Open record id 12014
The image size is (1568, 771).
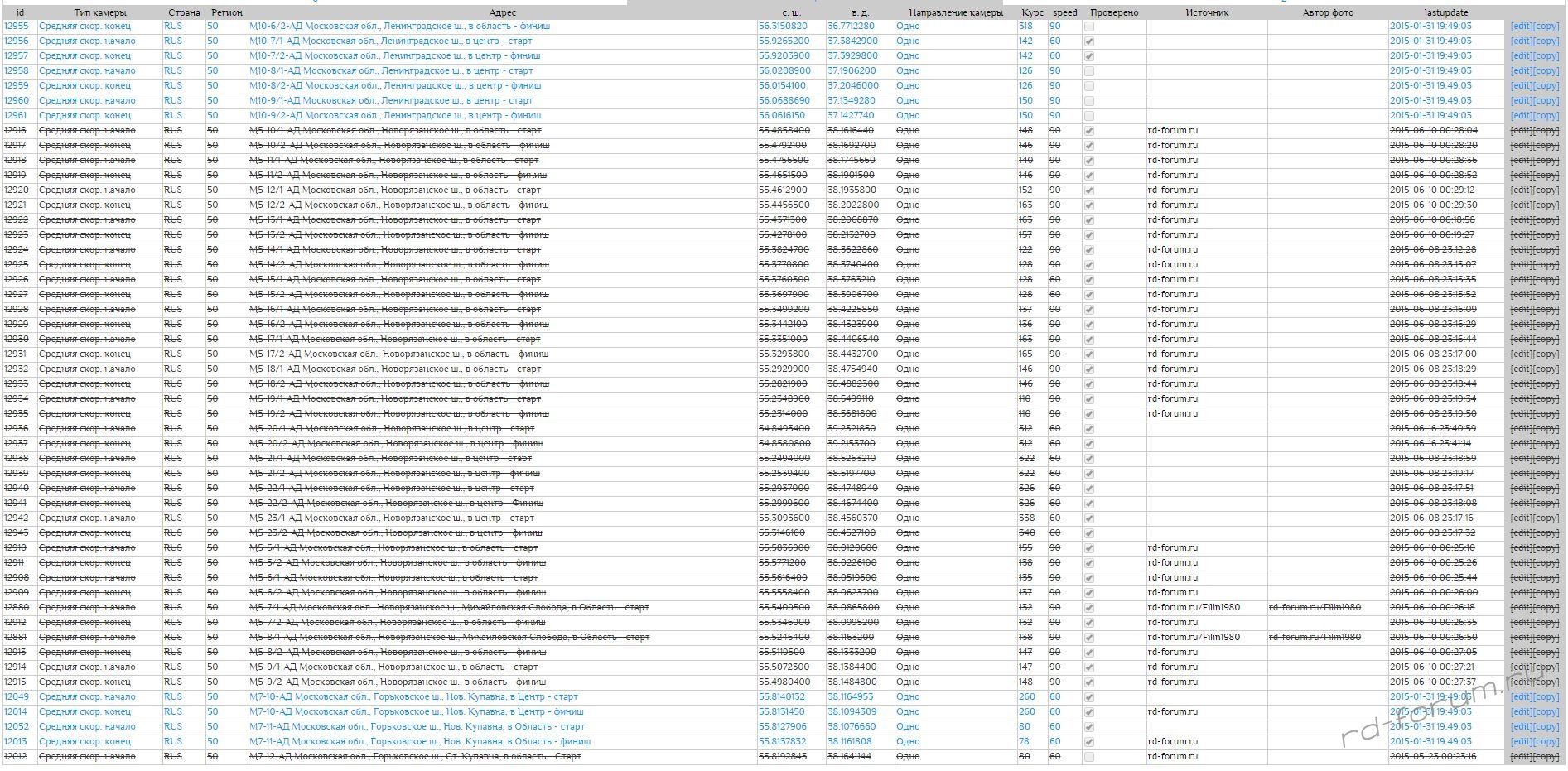(x=16, y=712)
